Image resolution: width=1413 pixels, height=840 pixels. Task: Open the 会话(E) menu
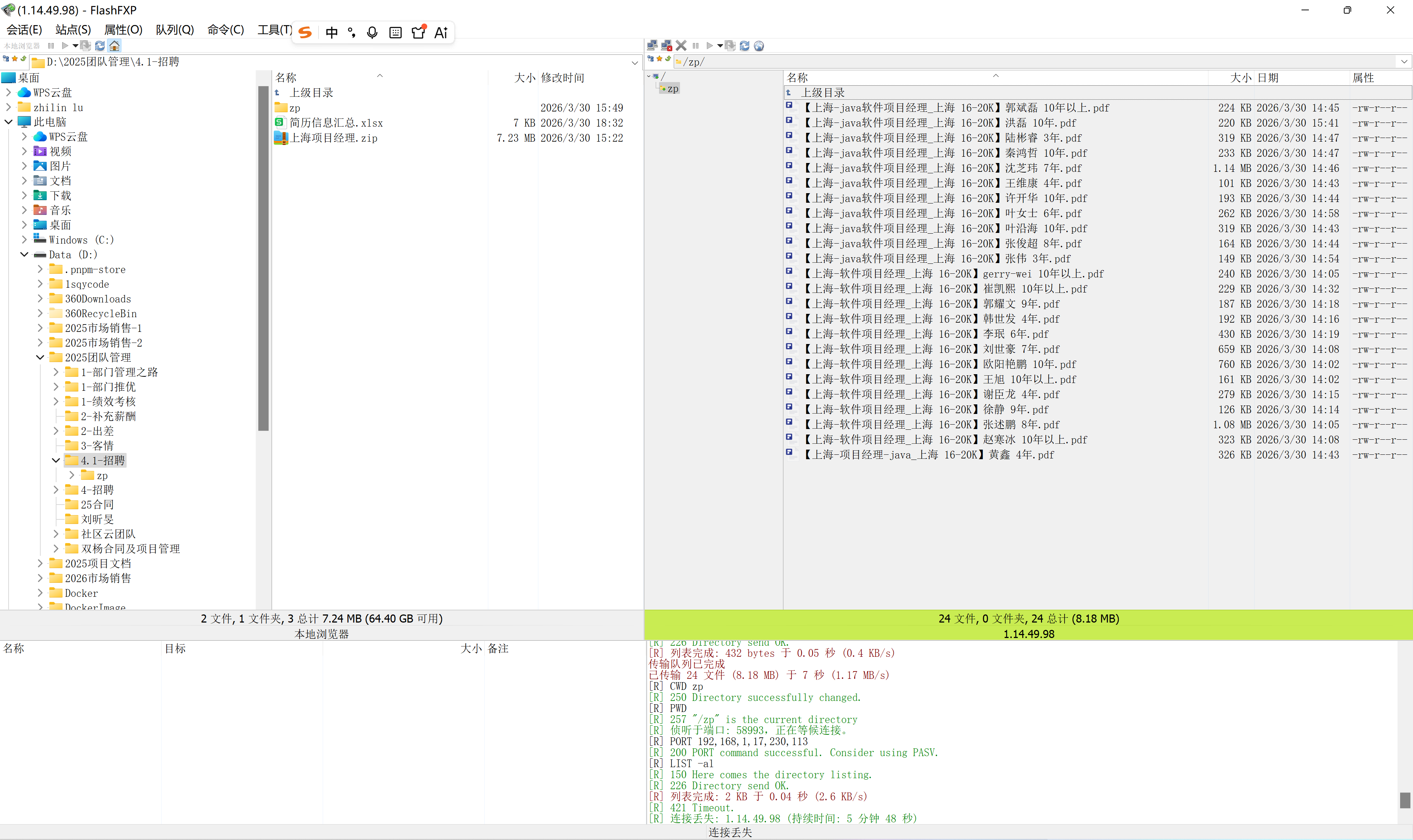24,29
